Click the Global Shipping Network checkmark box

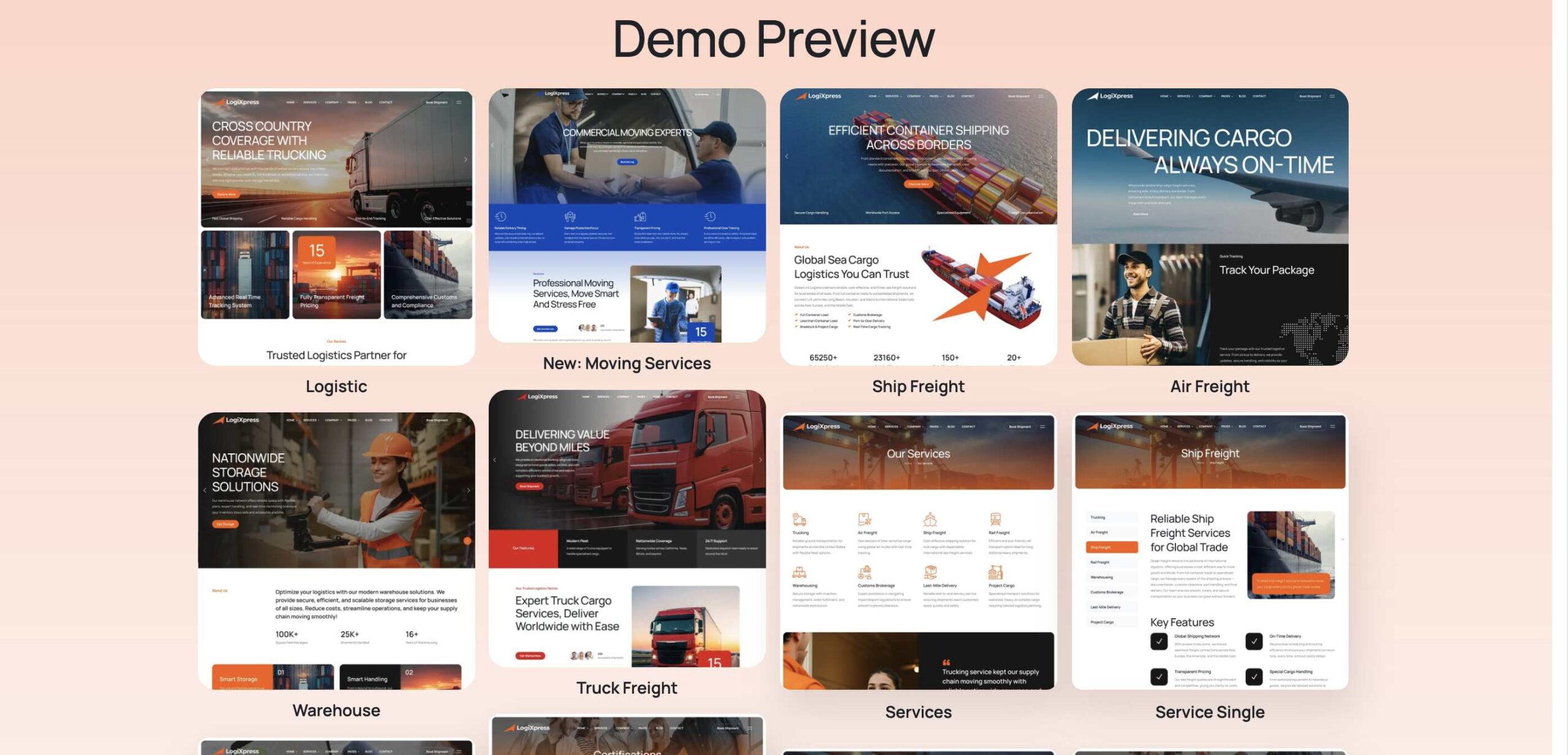tap(1159, 642)
